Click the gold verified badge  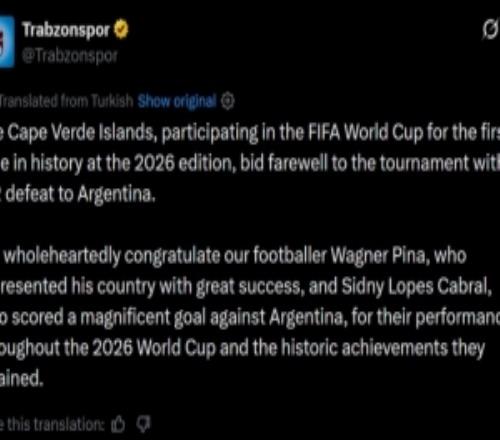tap(121, 30)
